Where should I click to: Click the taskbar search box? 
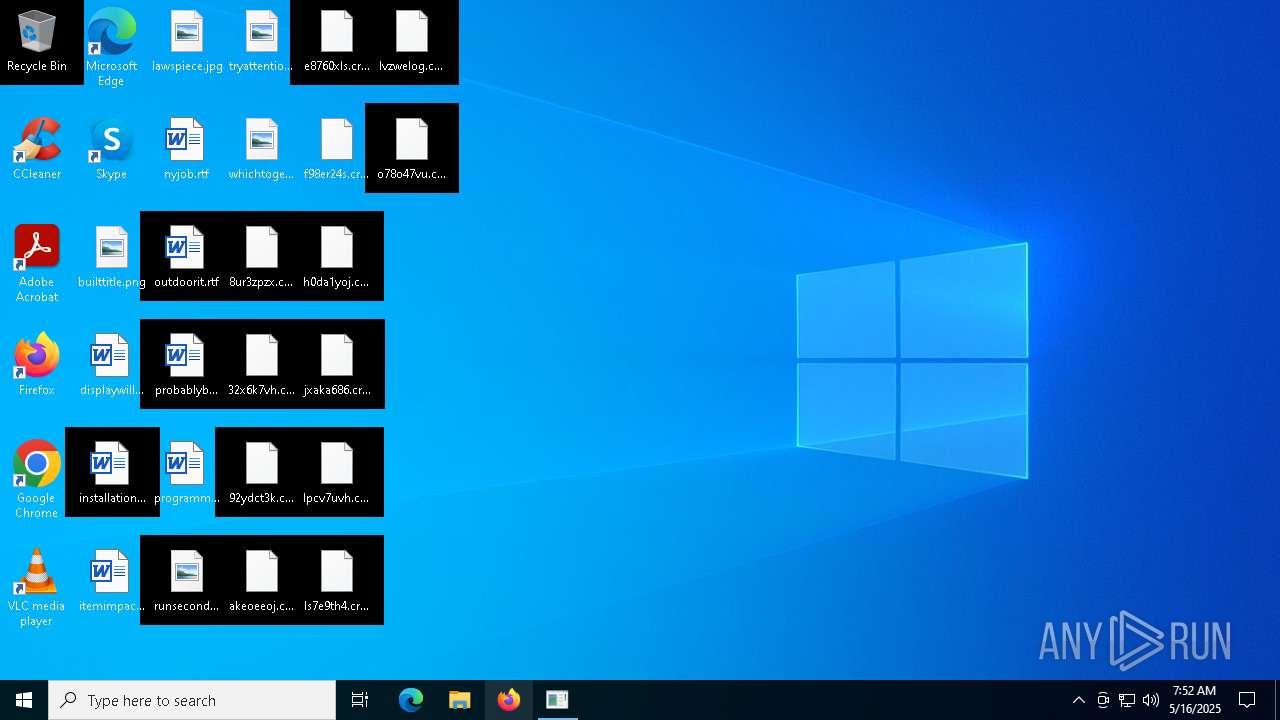[192, 700]
